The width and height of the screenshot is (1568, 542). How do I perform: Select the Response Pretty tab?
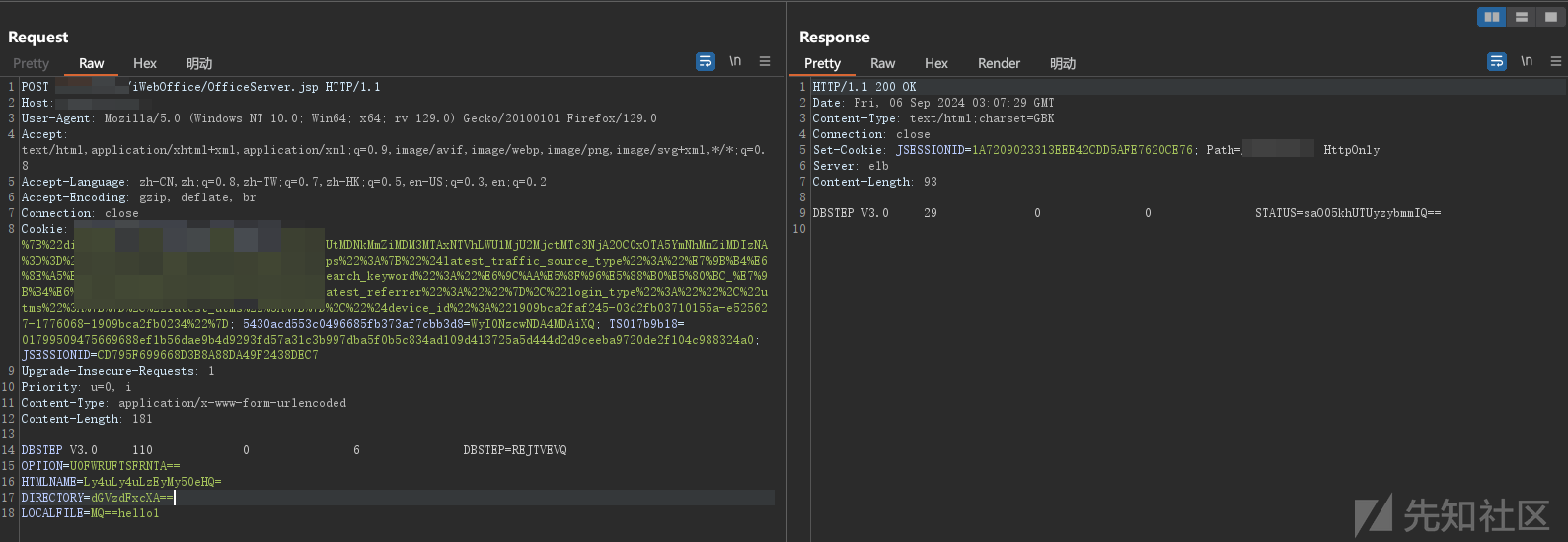point(822,63)
